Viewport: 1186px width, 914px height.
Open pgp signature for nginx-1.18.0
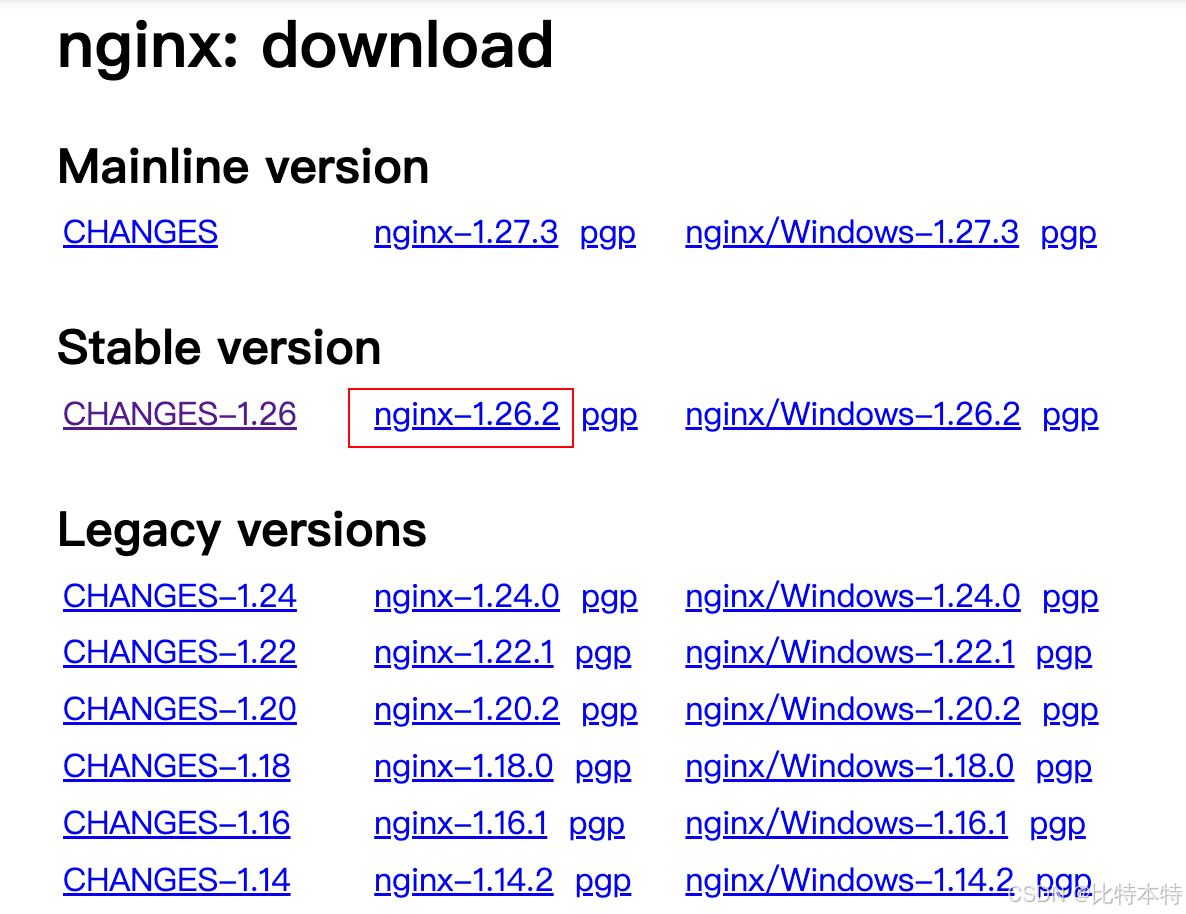point(603,768)
